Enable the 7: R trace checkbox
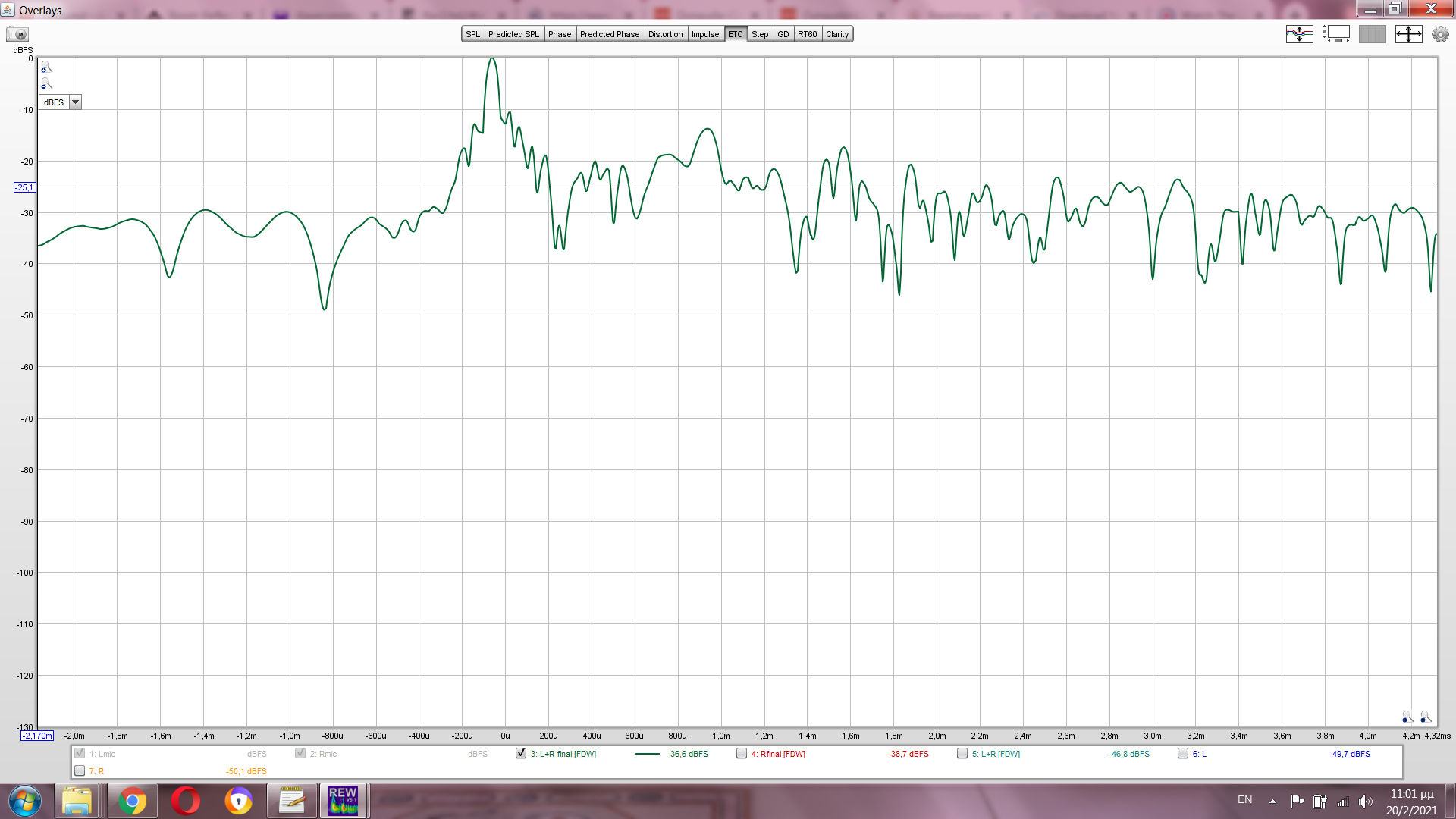1456x819 pixels. (80, 770)
